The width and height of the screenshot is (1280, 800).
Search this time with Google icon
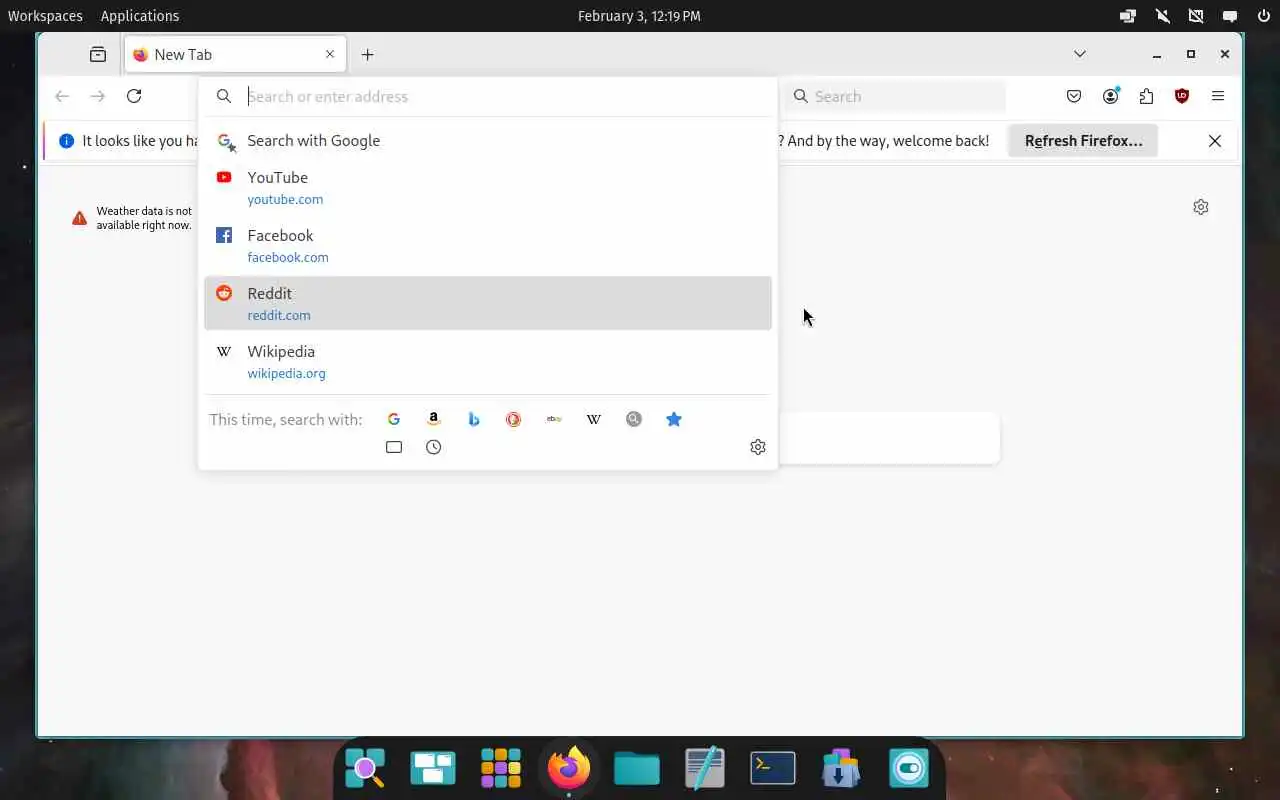pos(394,419)
